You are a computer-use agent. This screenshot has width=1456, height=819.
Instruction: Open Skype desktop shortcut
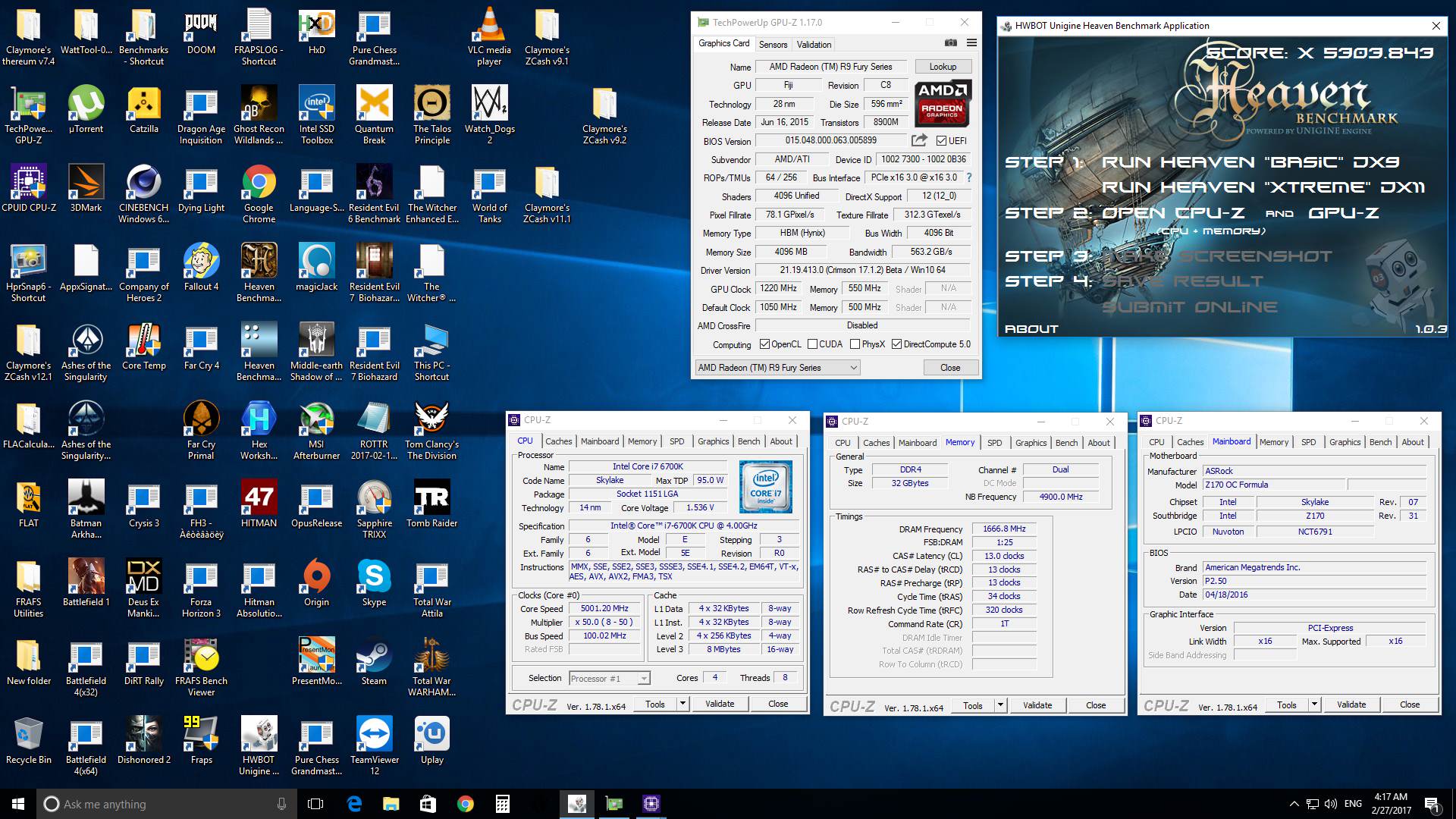tap(374, 583)
